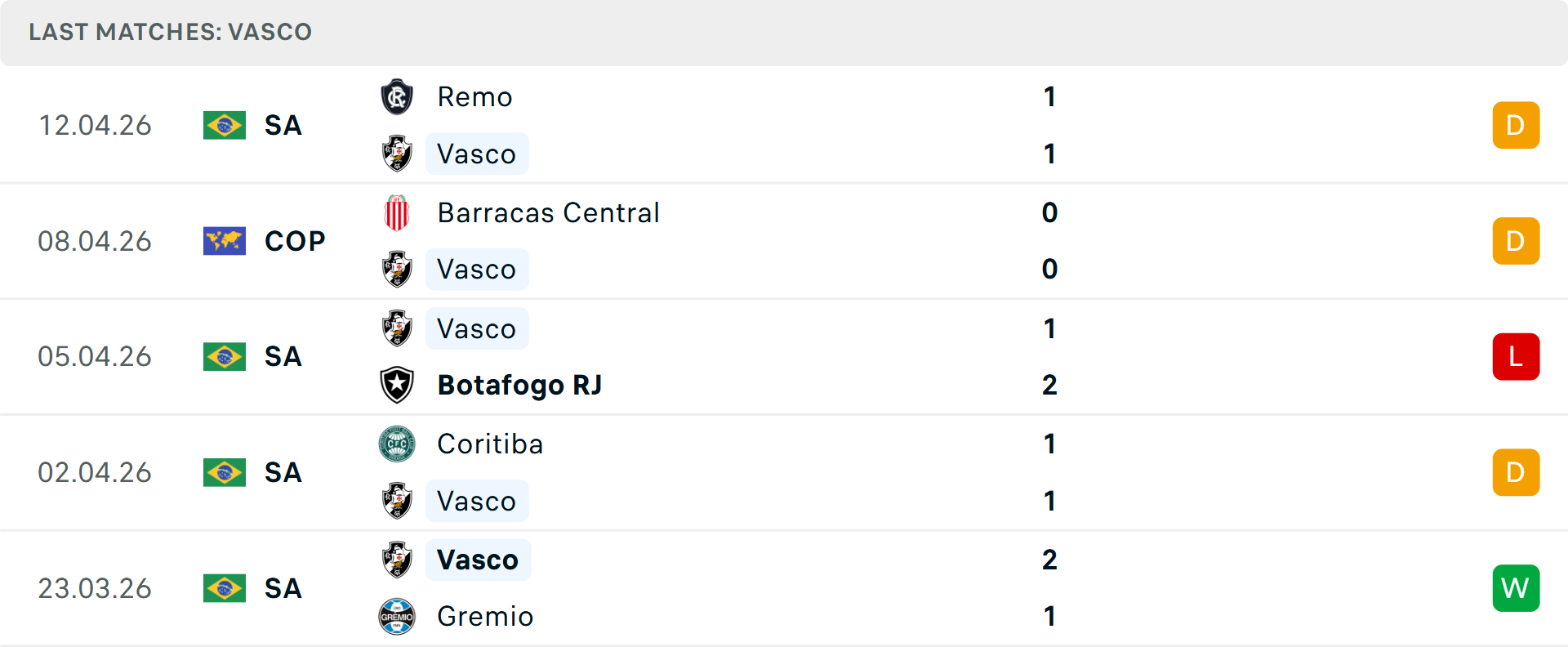
Task: Click the world map flag beside COP
Action: [225, 242]
